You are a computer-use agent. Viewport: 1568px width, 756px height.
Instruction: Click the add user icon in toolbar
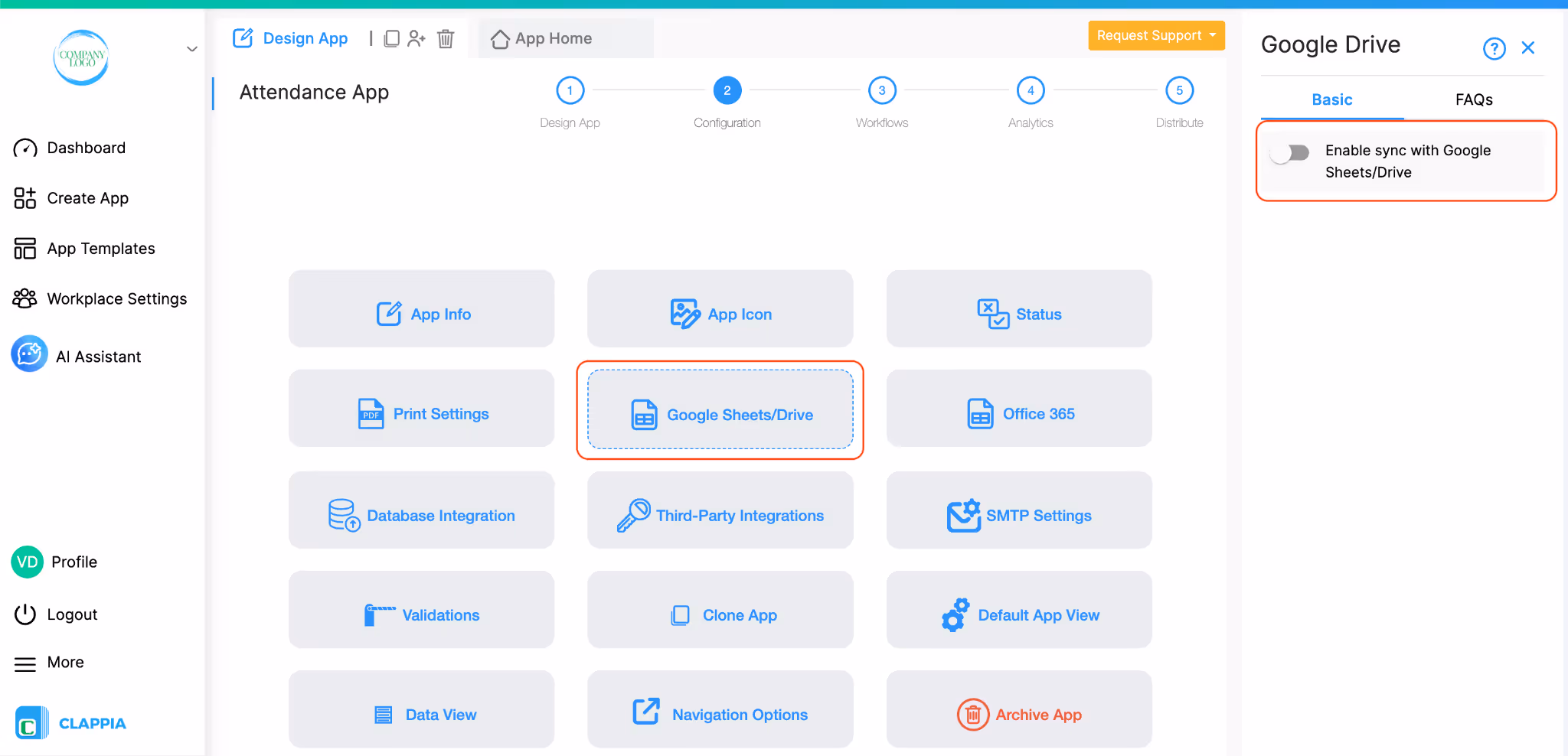tap(416, 38)
